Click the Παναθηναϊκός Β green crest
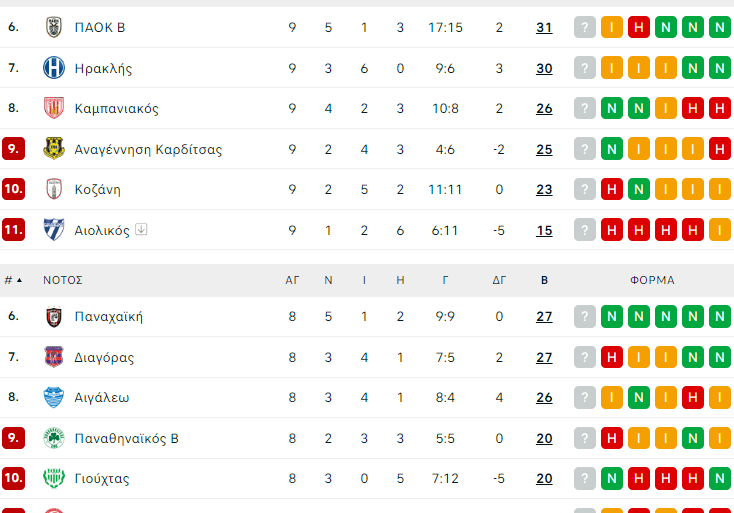This screenshot has width=734, height=513. pos(53,438)
